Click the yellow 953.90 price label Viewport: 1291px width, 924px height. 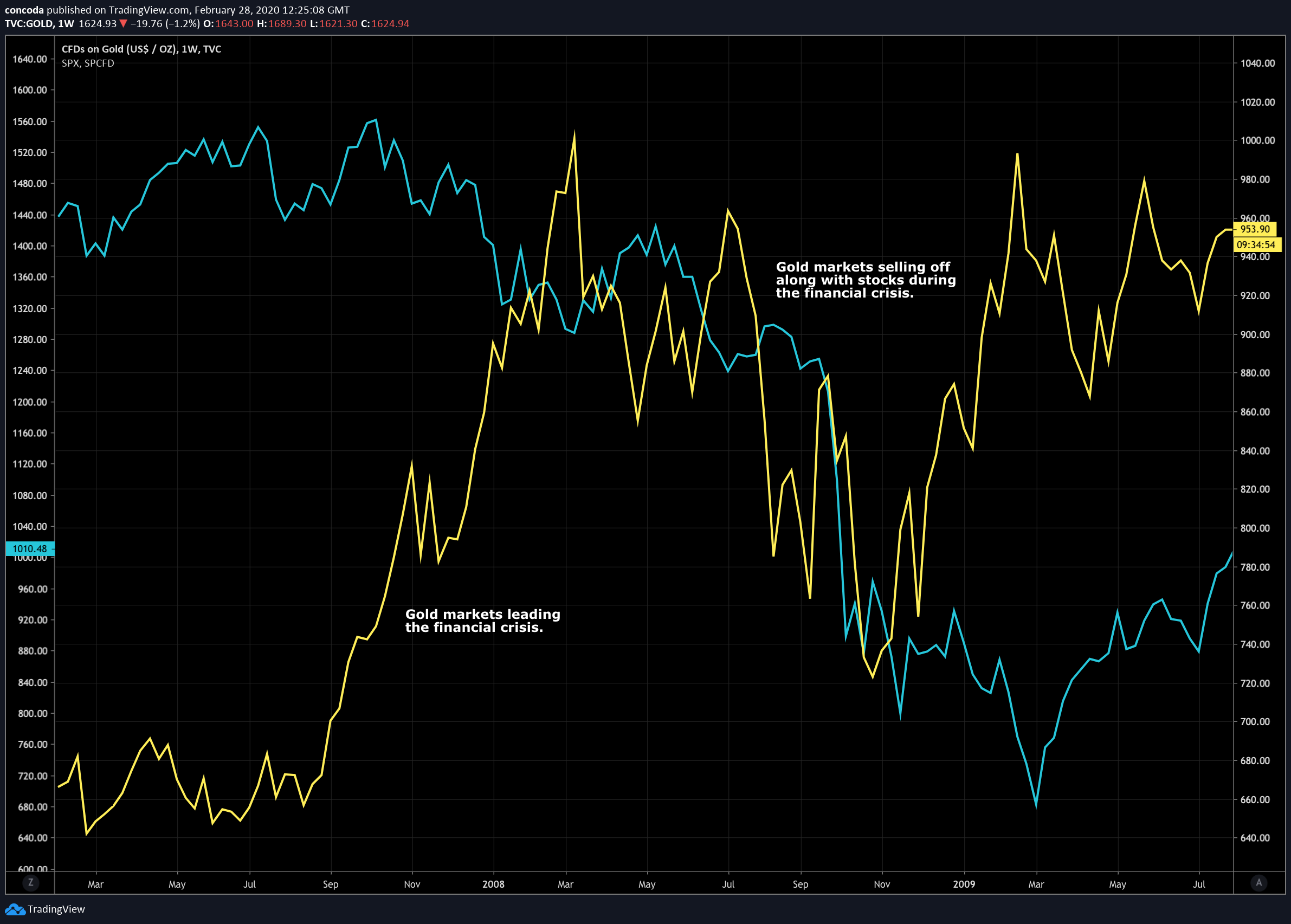1254,229
